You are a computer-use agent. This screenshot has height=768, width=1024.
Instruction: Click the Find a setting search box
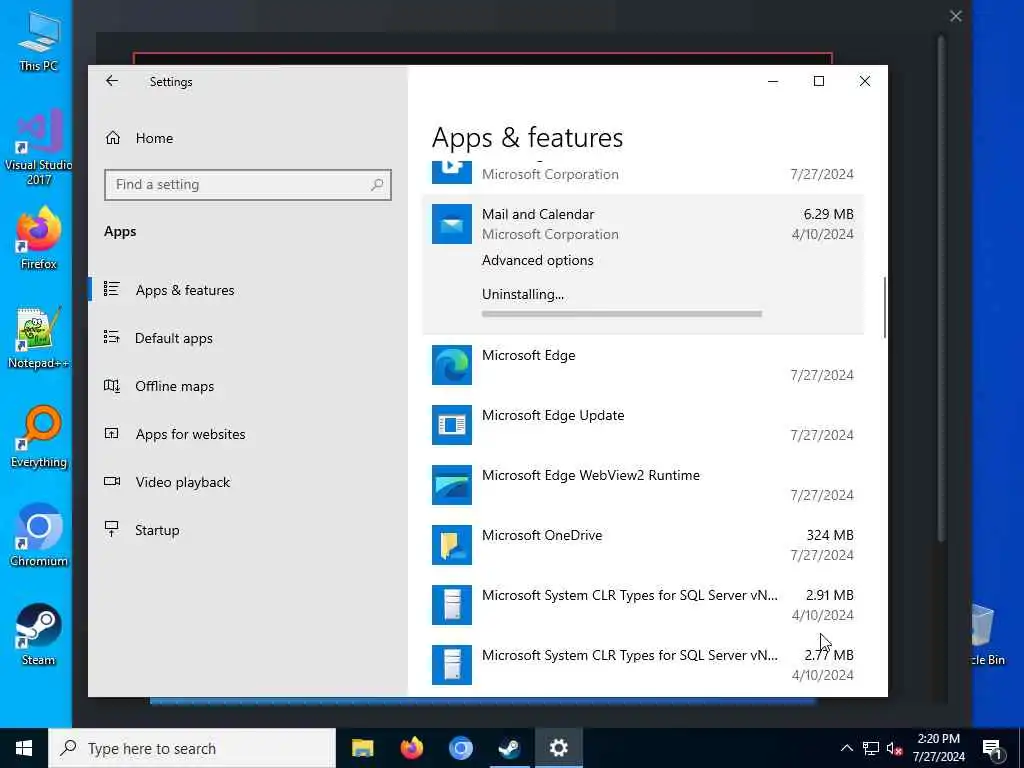(248, 185)
